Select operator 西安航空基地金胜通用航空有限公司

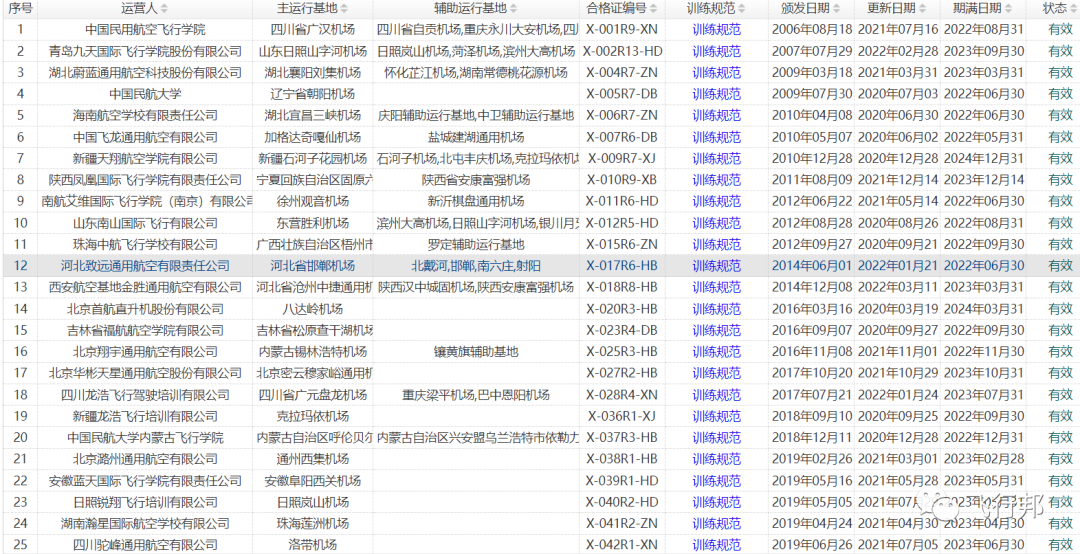click(x=145, y=287)
